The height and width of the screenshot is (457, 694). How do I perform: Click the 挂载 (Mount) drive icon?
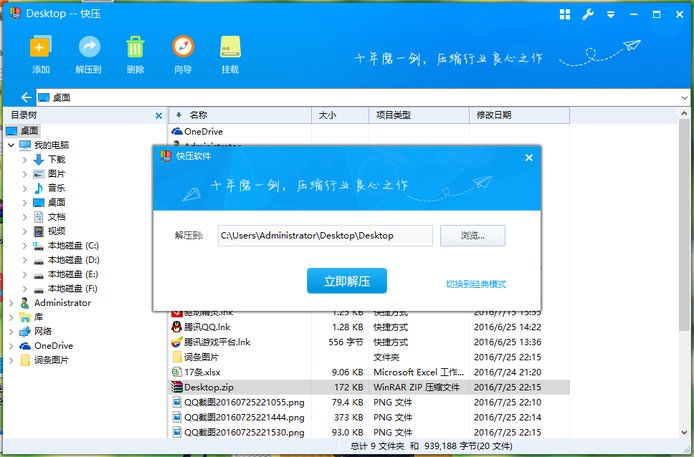[x=230, y=47]
